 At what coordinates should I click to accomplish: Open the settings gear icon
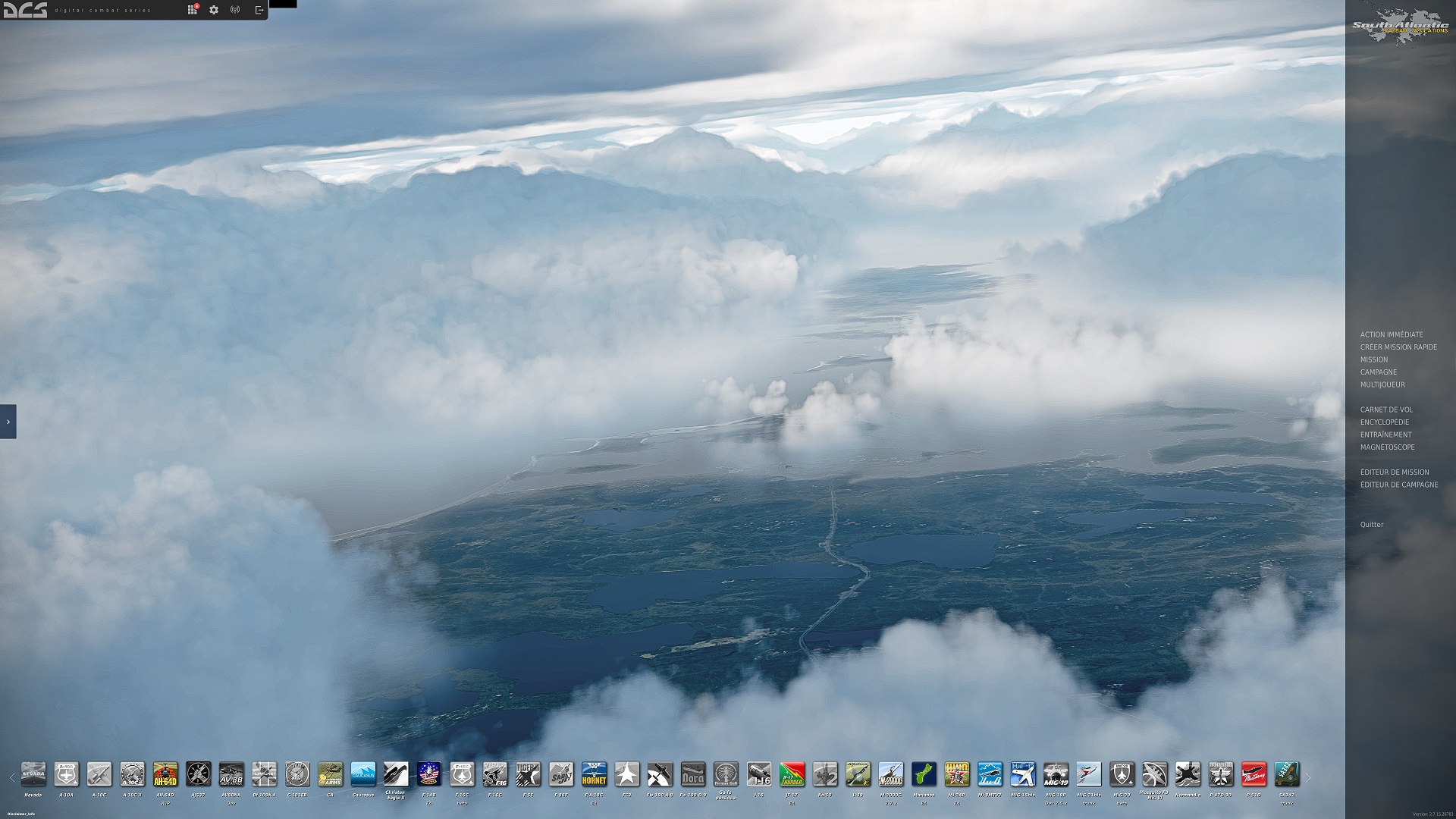click(214, 10)
